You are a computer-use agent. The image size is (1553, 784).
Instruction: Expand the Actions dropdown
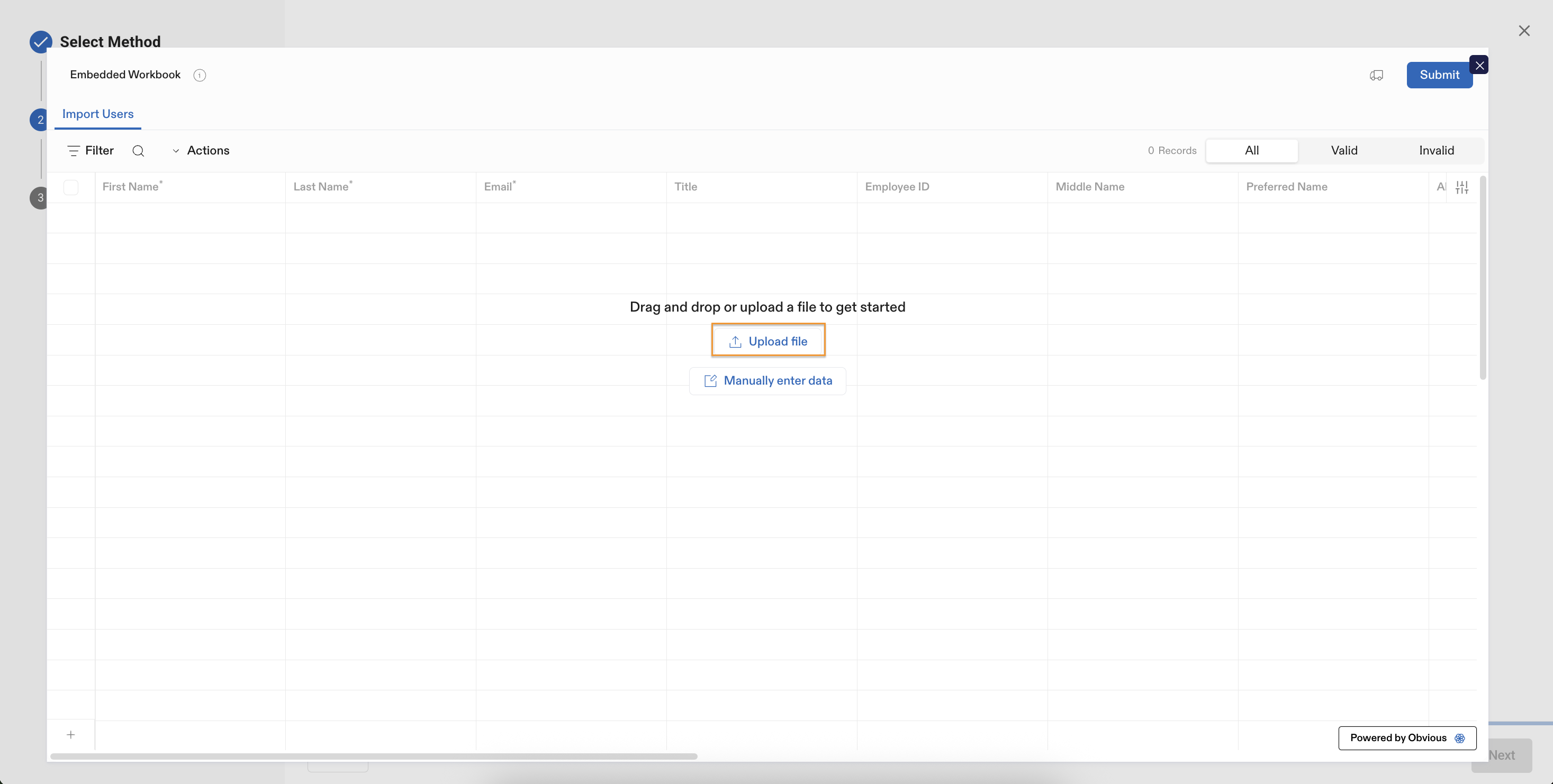coord(175,151)
